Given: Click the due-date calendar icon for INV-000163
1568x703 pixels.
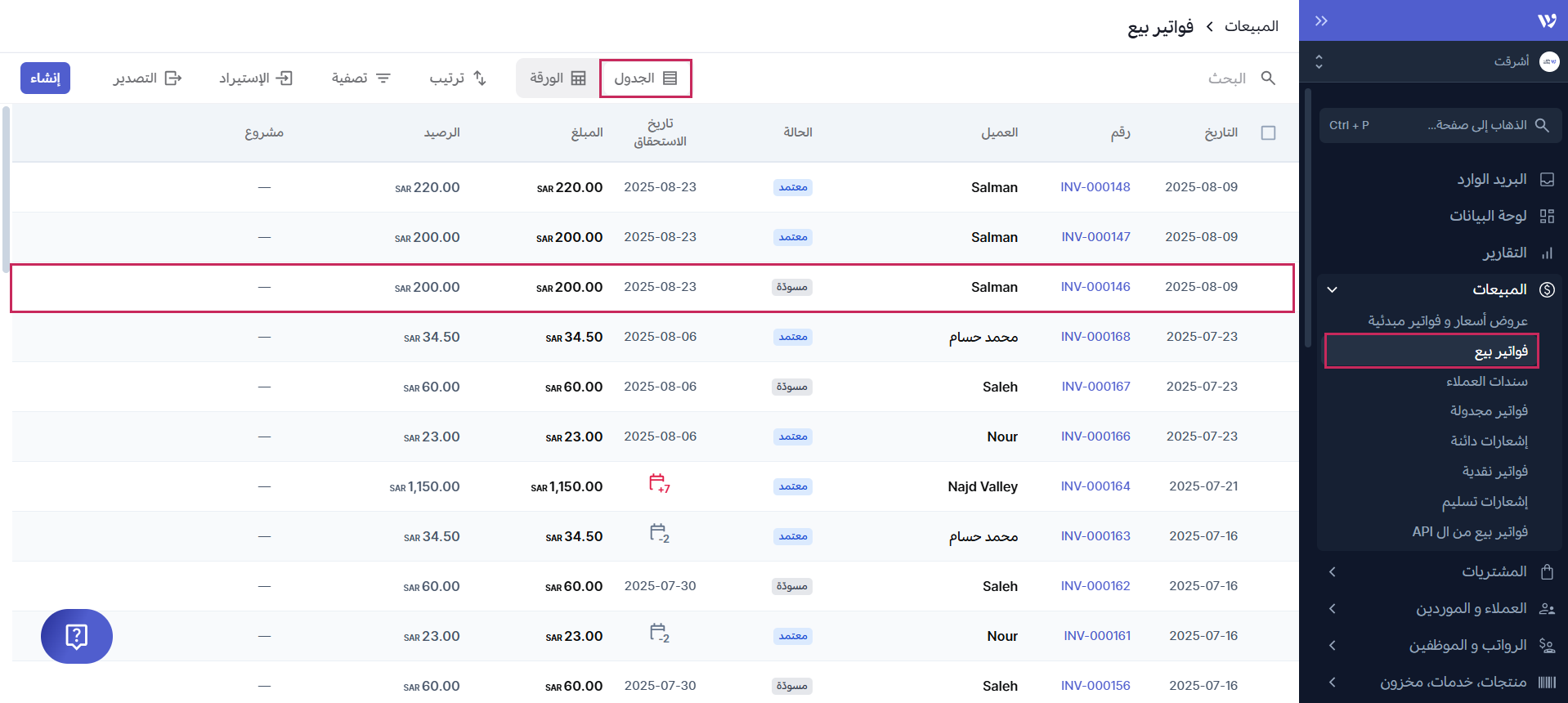Looking at the screenshot, I should tap(659, 534).
